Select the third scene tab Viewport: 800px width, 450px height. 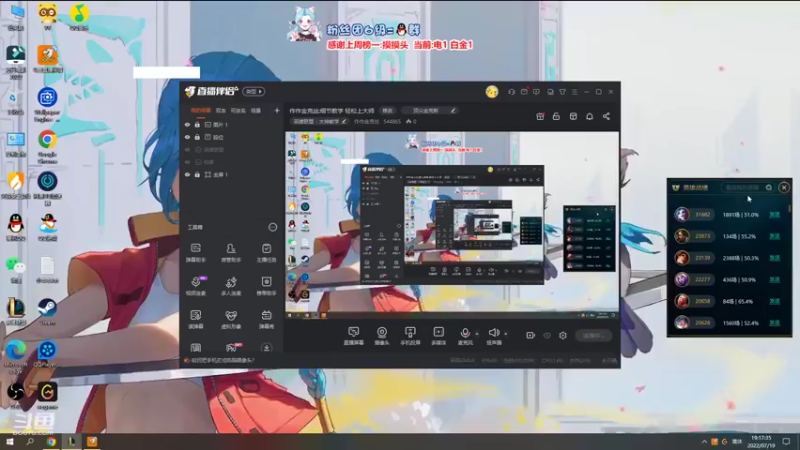[x=238, y=110]
